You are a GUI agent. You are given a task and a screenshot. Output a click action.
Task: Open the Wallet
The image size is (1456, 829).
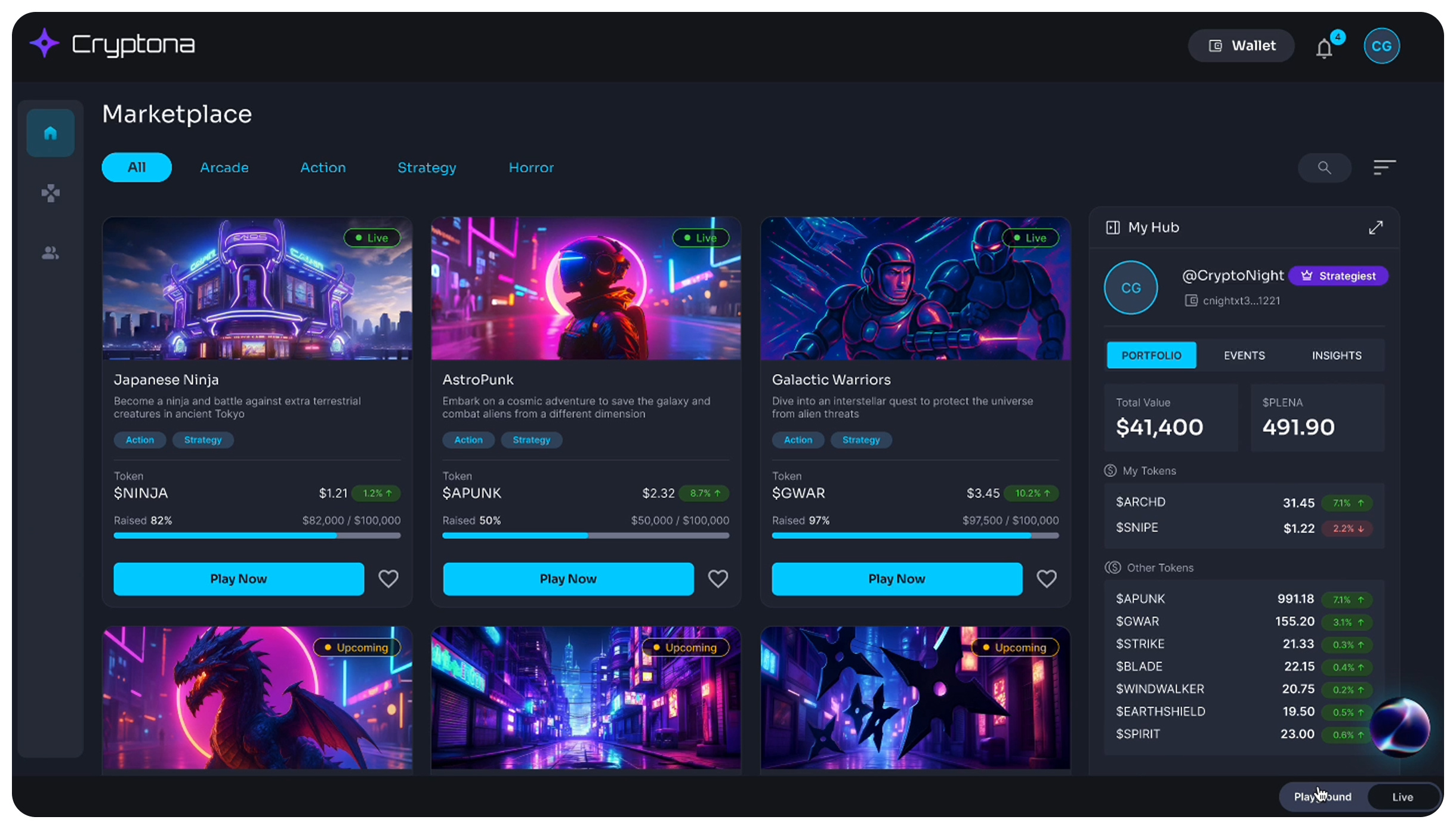1241,45
